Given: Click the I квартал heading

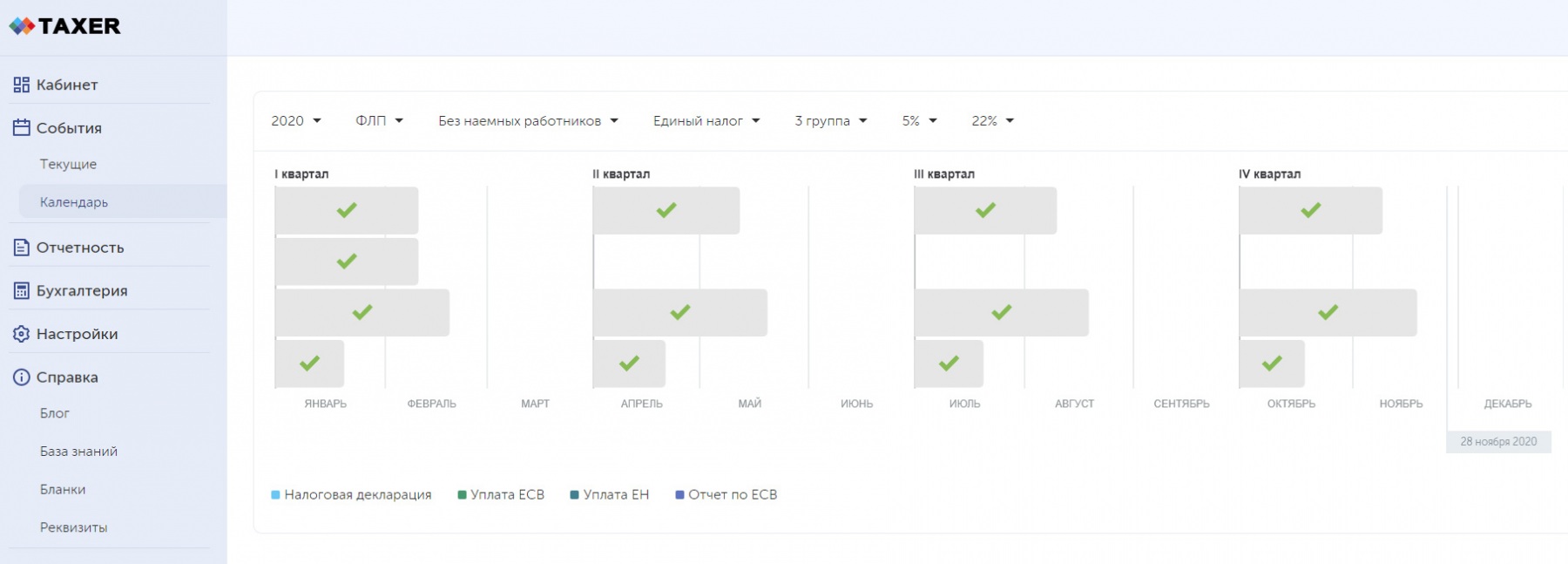Looking at the screenshot, I should coord(301,174).
